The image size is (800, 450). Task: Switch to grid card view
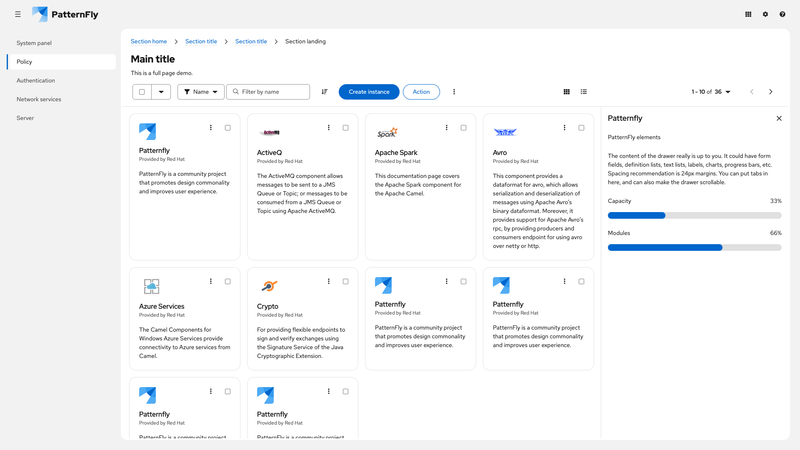[566, 92]
